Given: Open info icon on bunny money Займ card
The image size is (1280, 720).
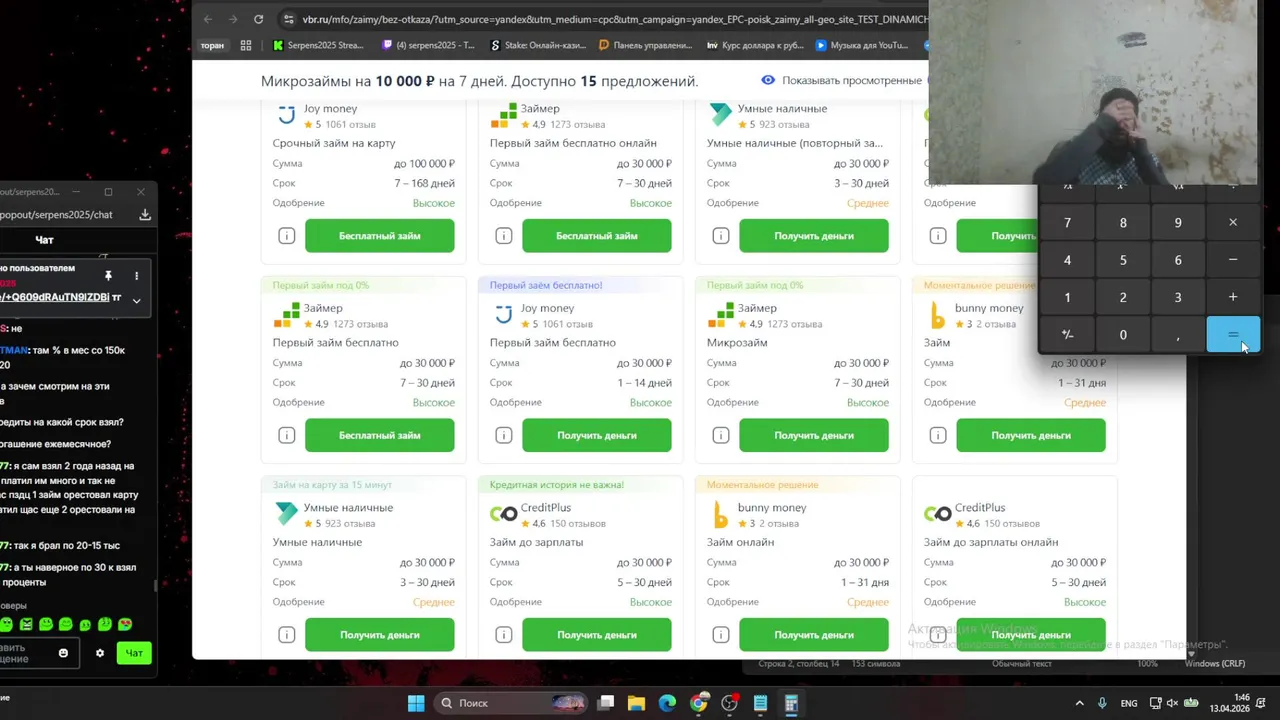Looking at the screenshot, I should pos(937,435).
